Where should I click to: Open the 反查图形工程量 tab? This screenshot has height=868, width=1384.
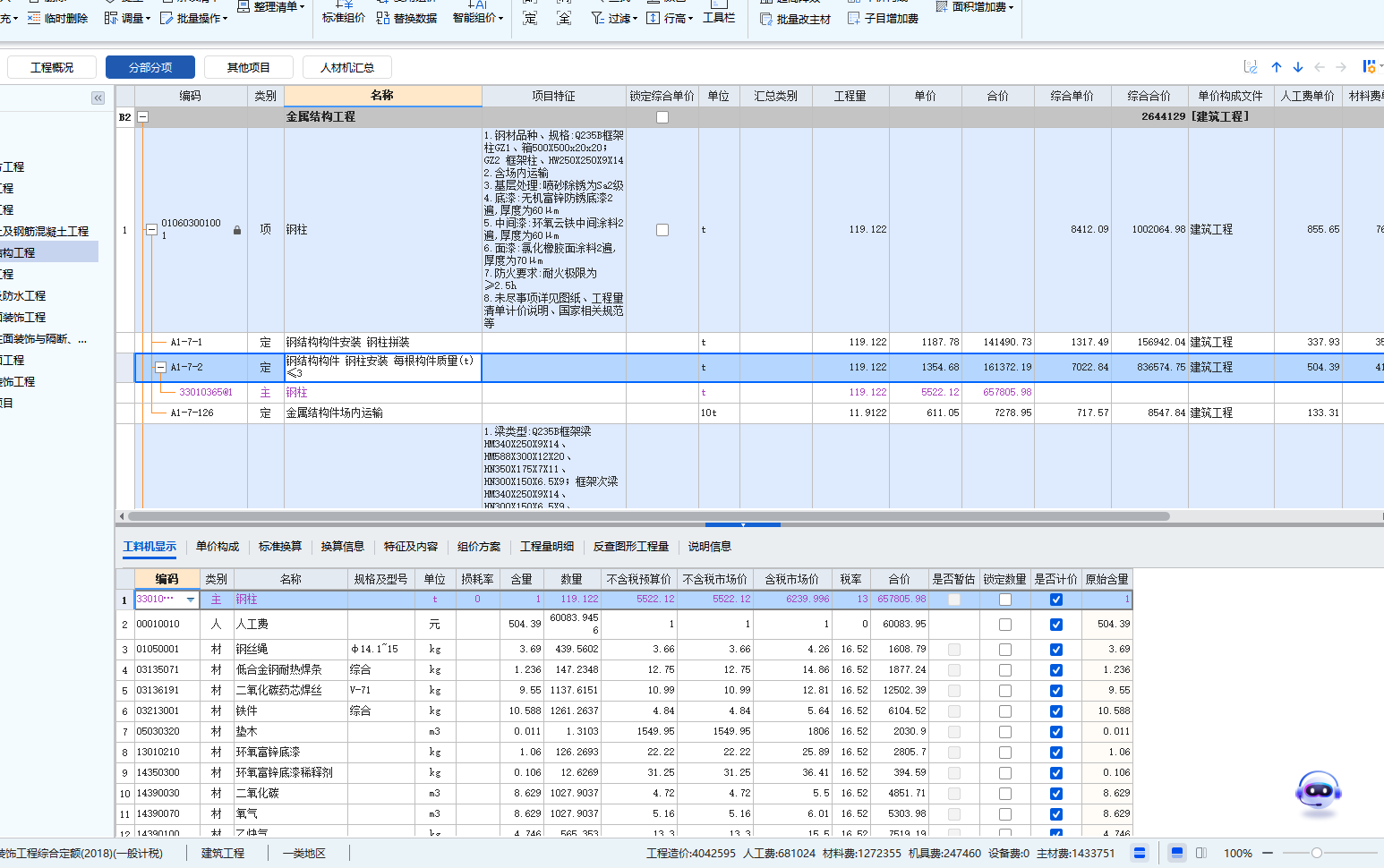pyautogui.click(x=631, y=547)
